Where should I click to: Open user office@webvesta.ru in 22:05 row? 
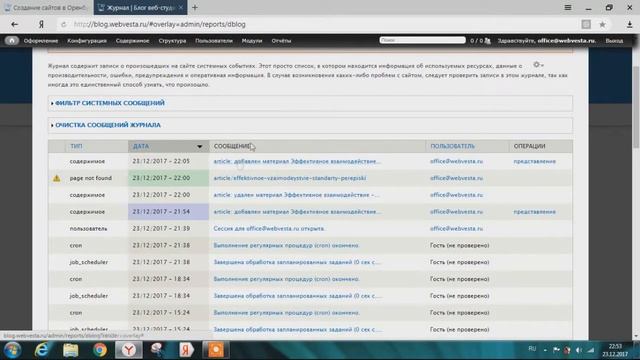456,161
